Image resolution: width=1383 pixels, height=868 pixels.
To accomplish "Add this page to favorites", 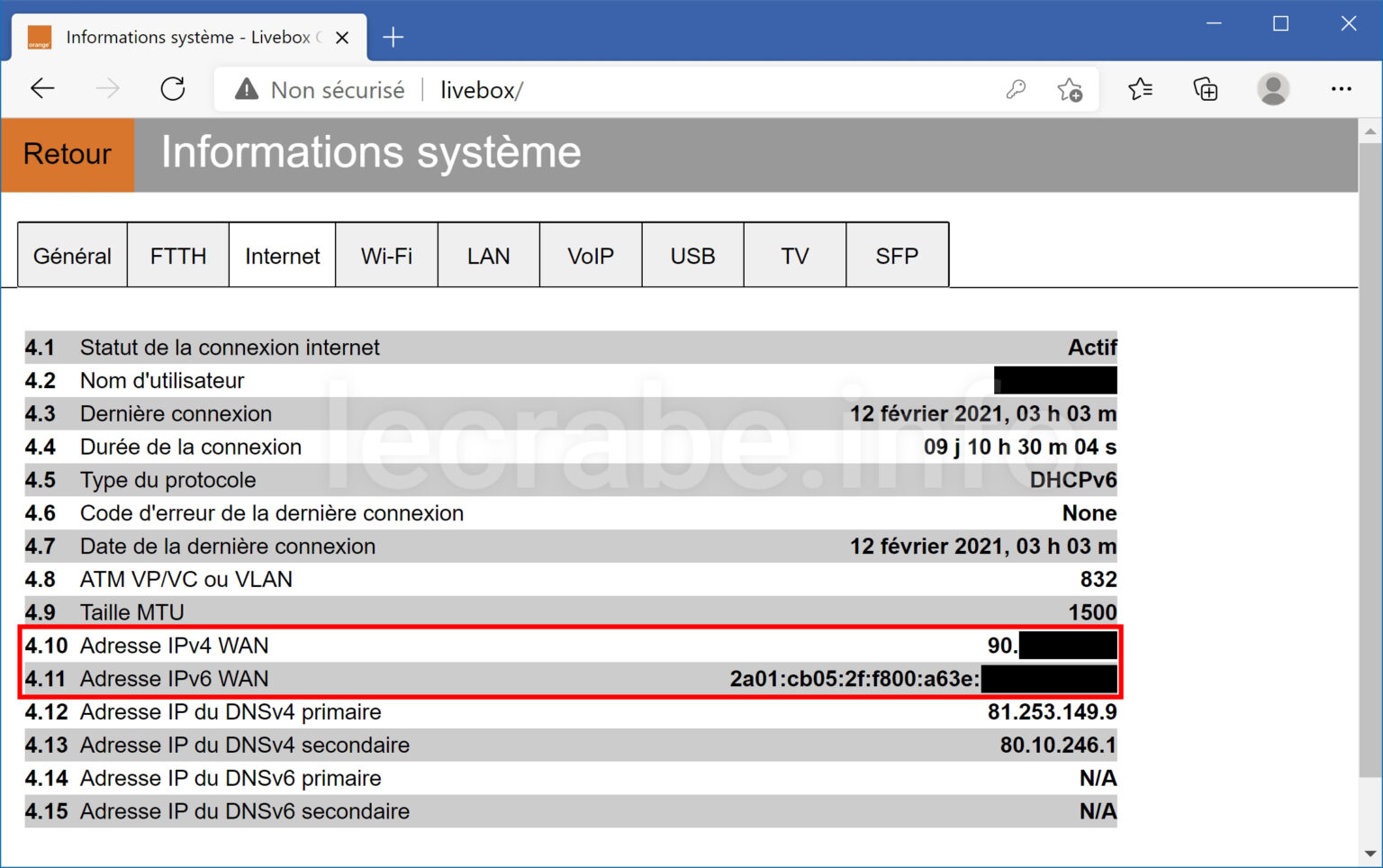I will click(x=1070, y=89).
